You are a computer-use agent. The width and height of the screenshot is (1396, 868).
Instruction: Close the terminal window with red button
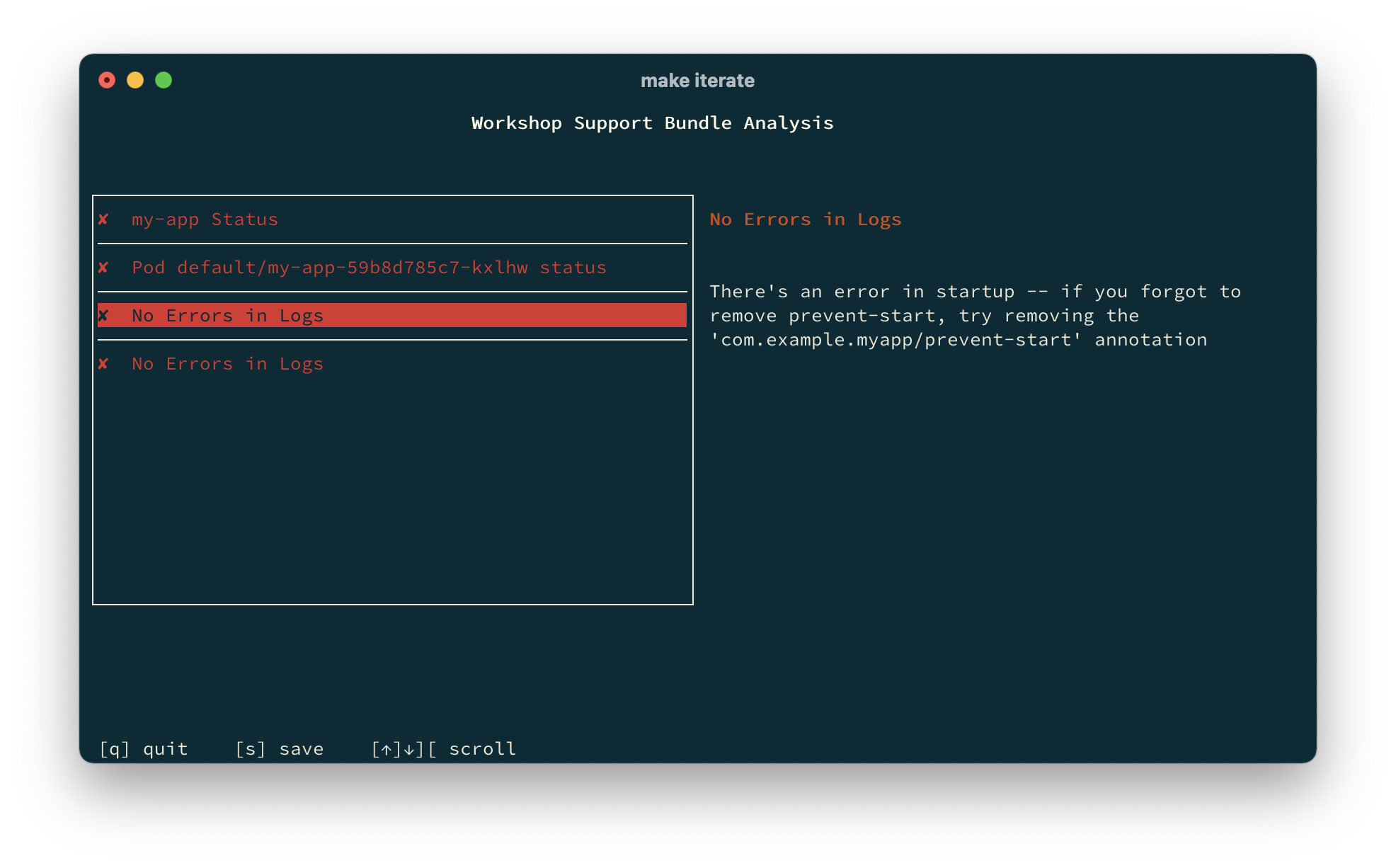107,80
